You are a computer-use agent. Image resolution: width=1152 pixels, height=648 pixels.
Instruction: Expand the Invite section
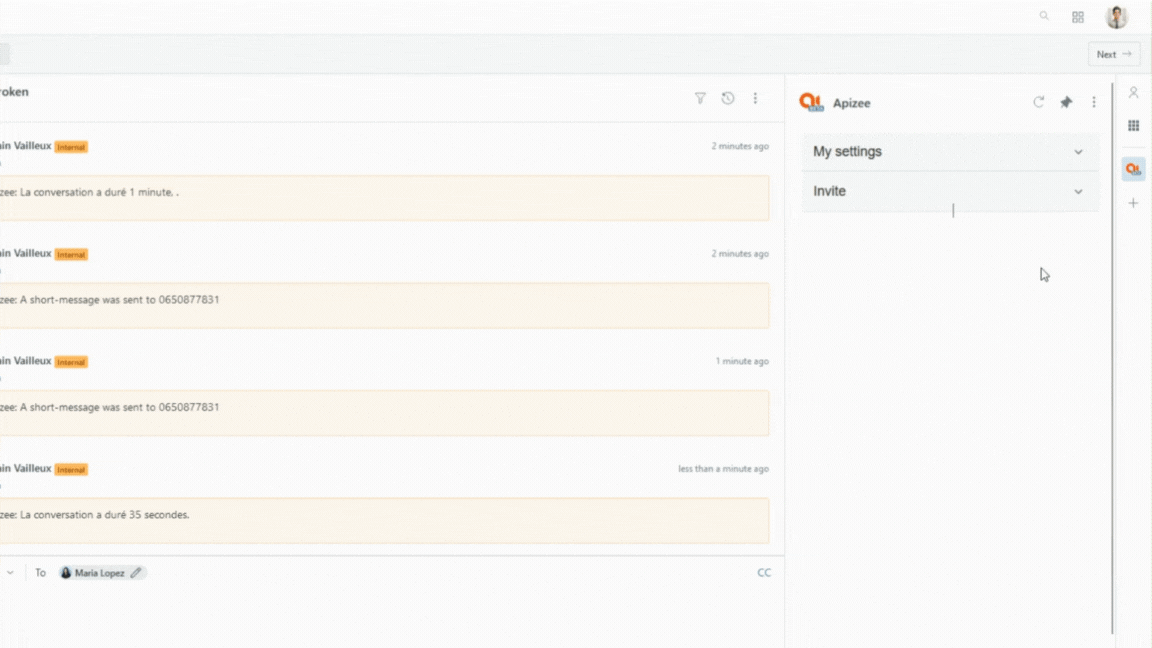(x=950, y=191)
